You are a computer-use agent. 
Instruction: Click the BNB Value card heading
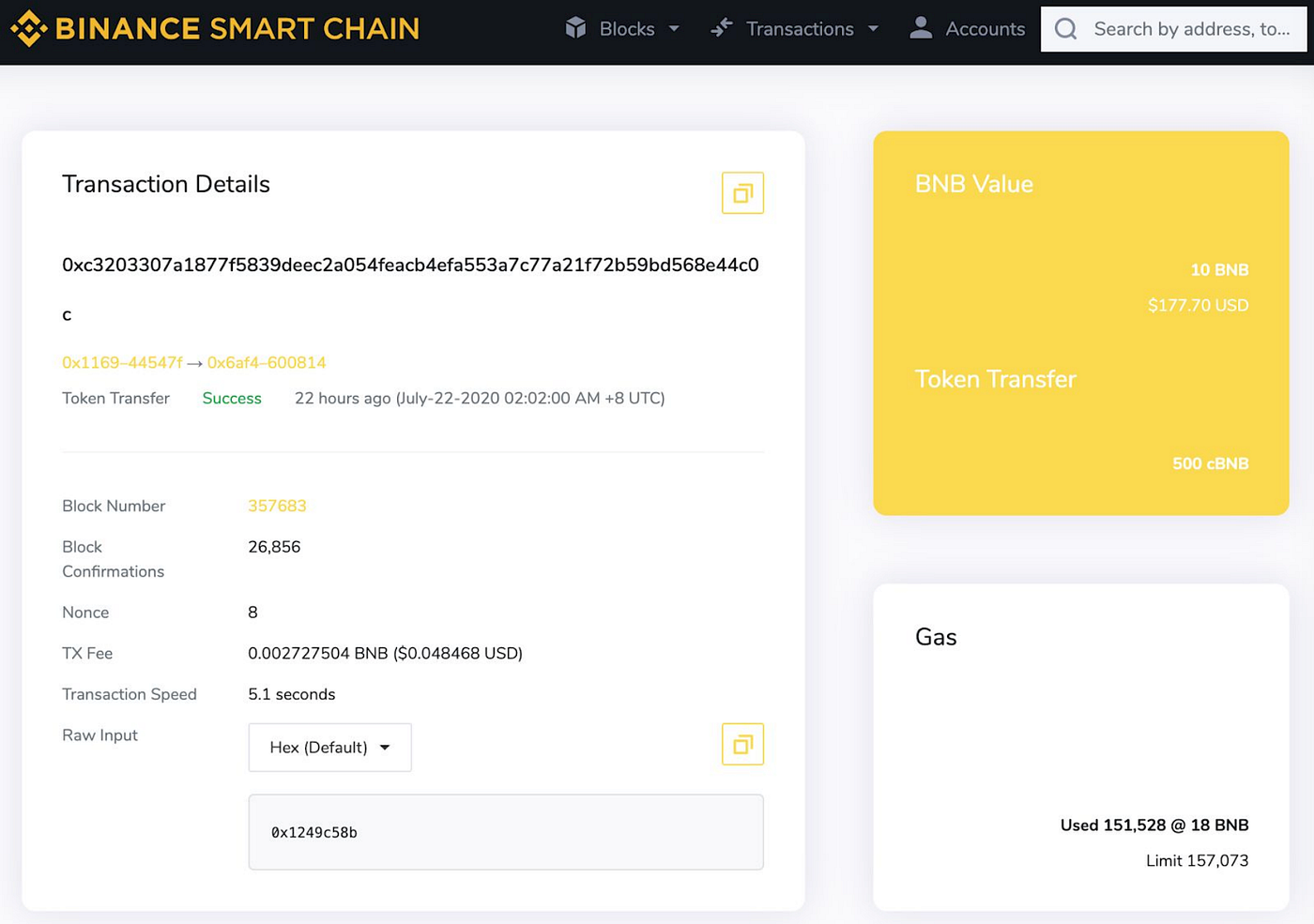(974, 184)
